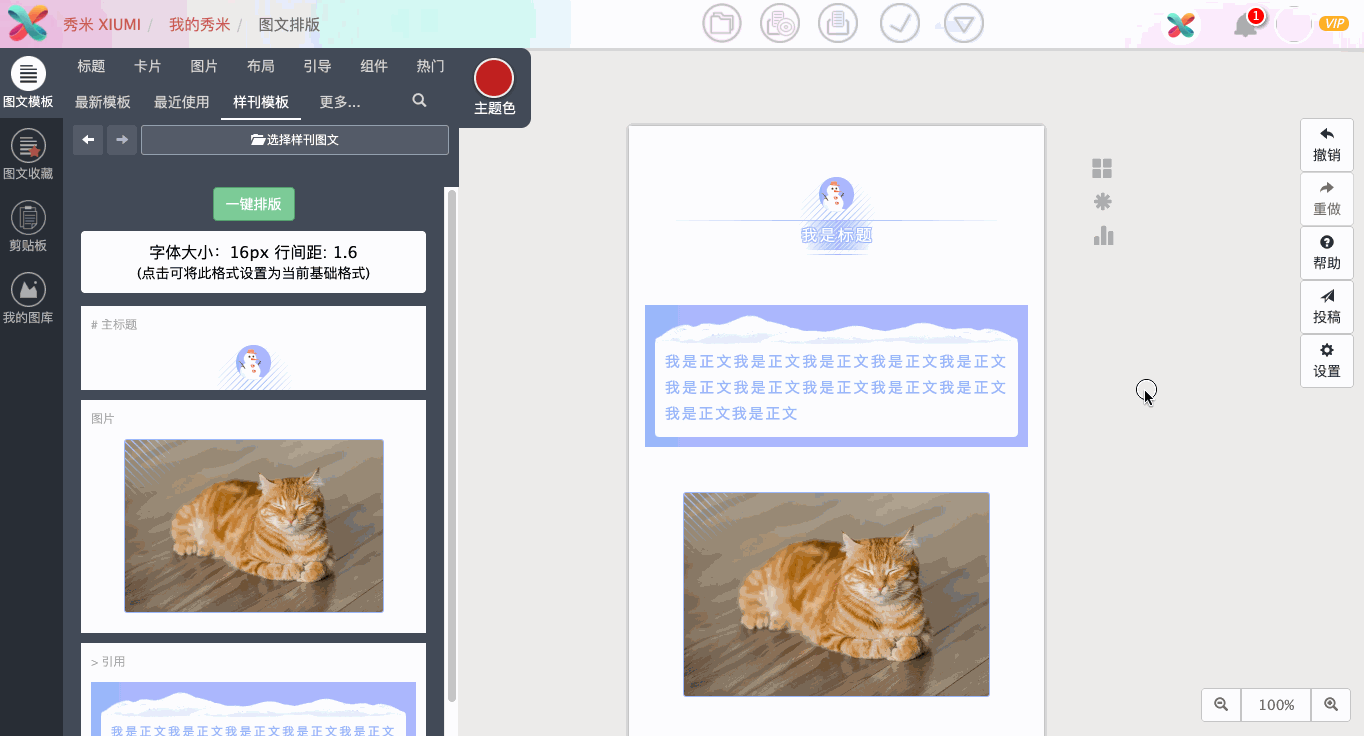This screenshot has height=736, width=1364.
Task: Open the folder icon in top toolbar
Action: (722, 24)
